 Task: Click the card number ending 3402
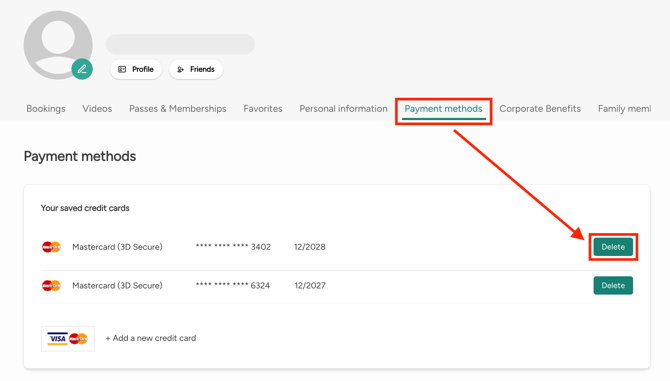coord(233,247)
